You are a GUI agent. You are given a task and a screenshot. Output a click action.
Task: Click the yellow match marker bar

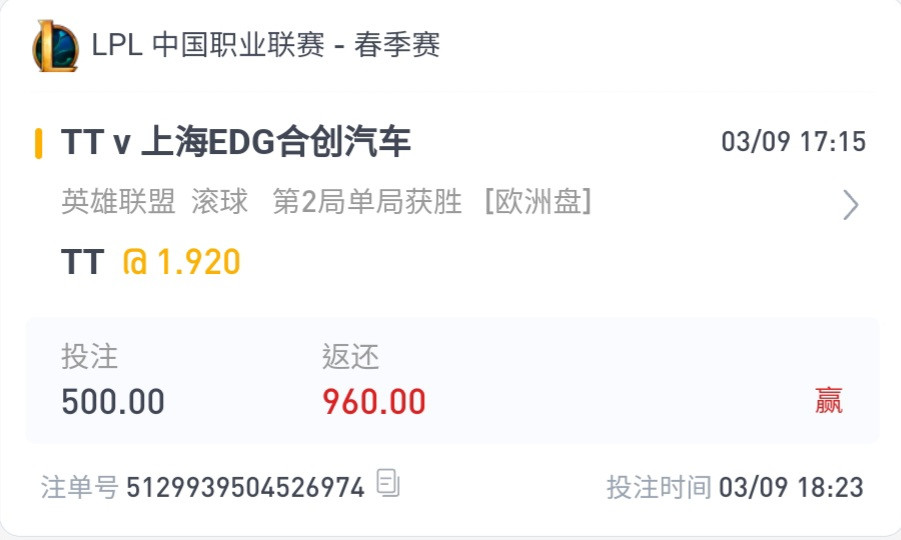pos(38,143)
